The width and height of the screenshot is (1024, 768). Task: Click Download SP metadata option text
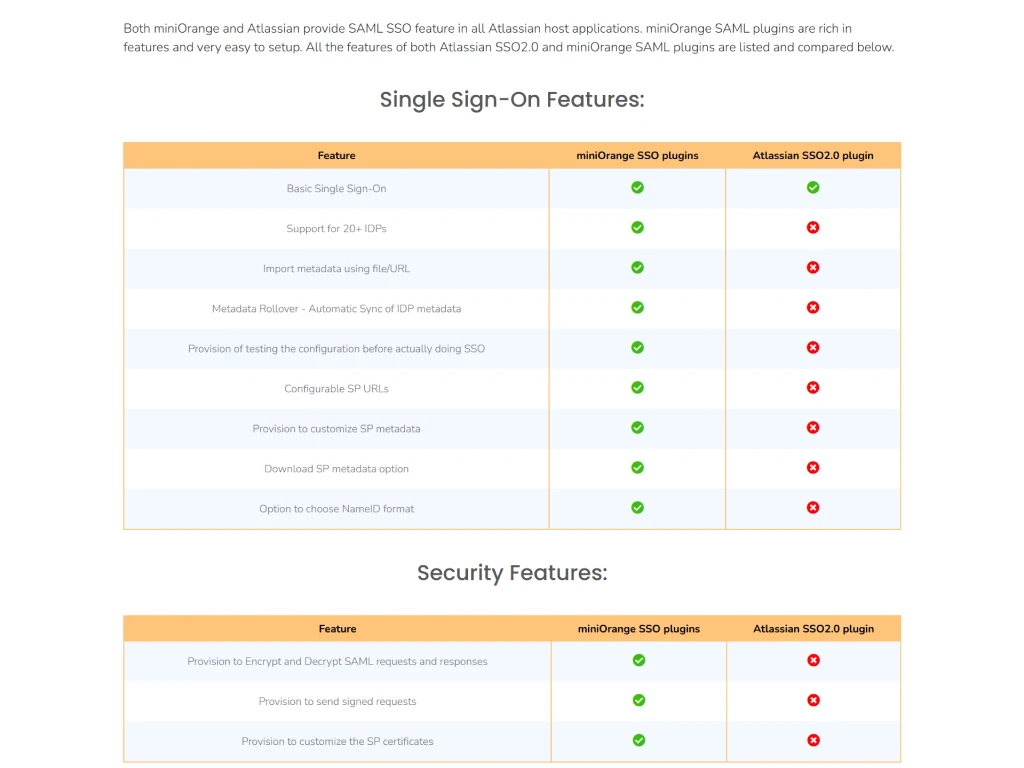336,469
